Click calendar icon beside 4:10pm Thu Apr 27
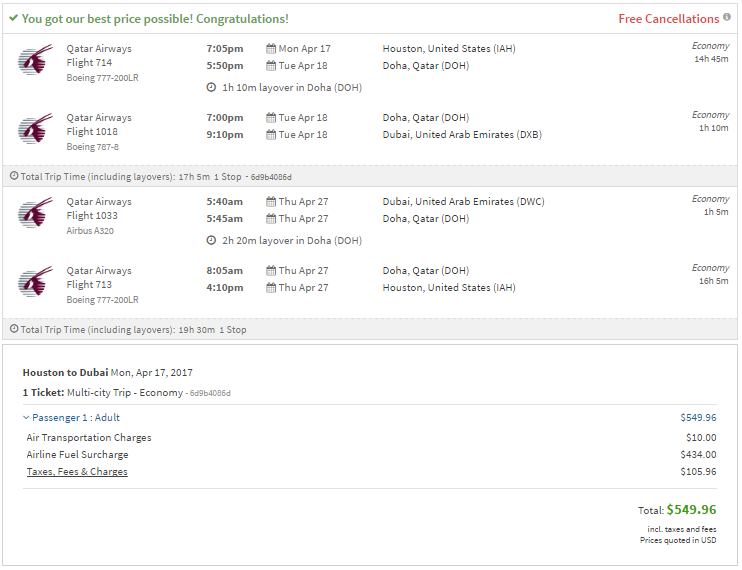 pos(271,288)
